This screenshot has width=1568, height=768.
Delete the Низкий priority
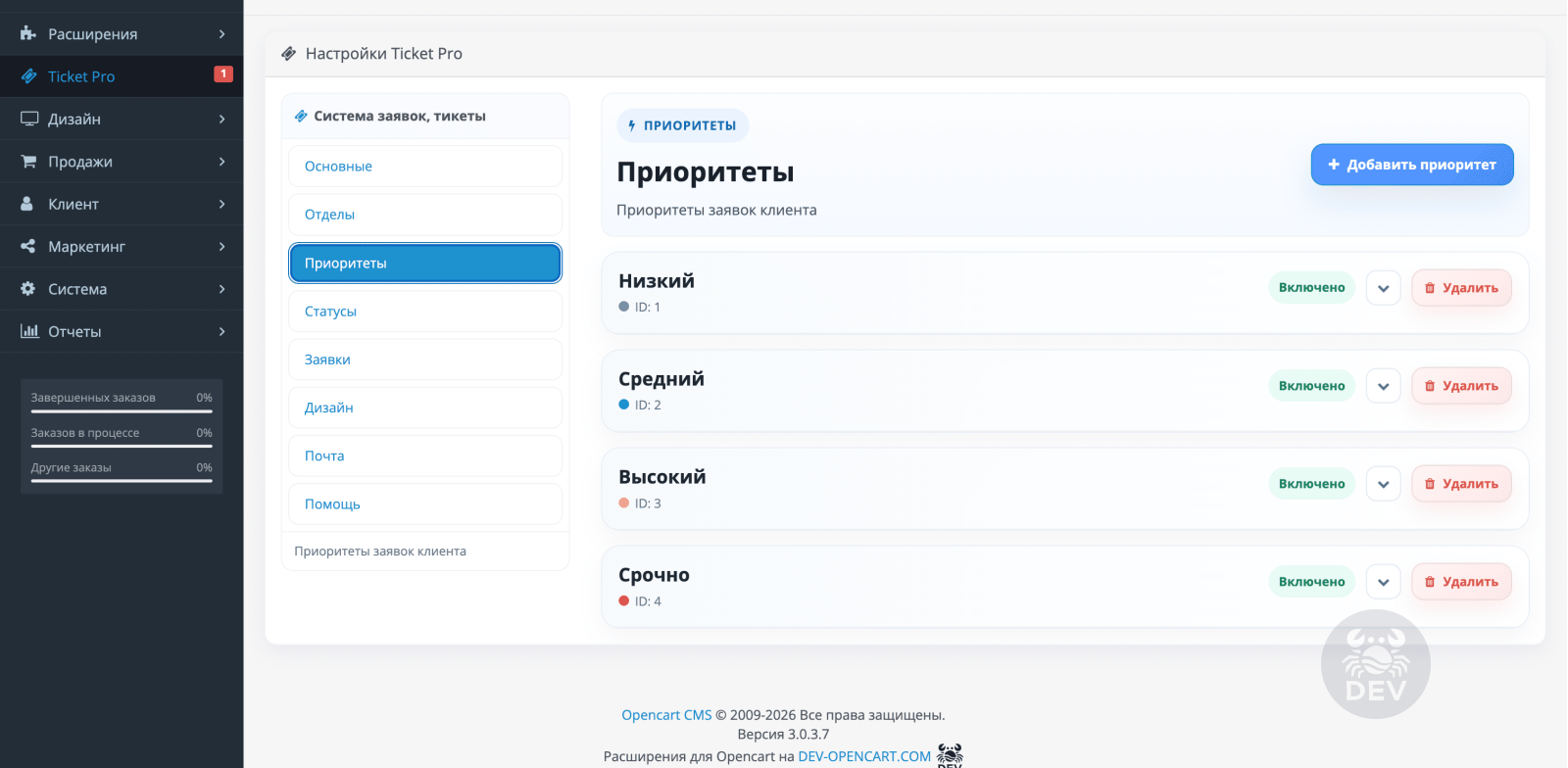pyautogui.click(x=1461, y=288)
